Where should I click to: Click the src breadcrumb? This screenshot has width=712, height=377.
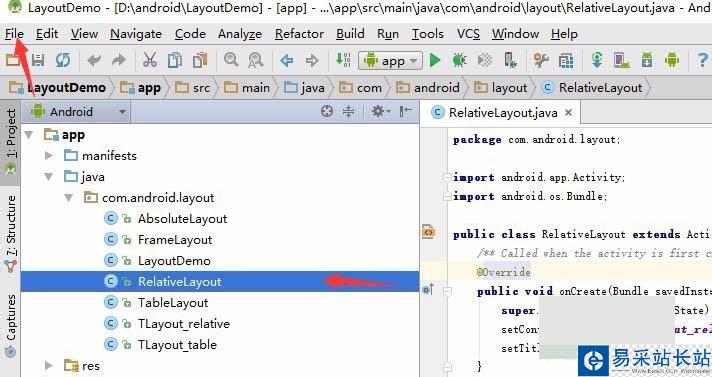193,88
